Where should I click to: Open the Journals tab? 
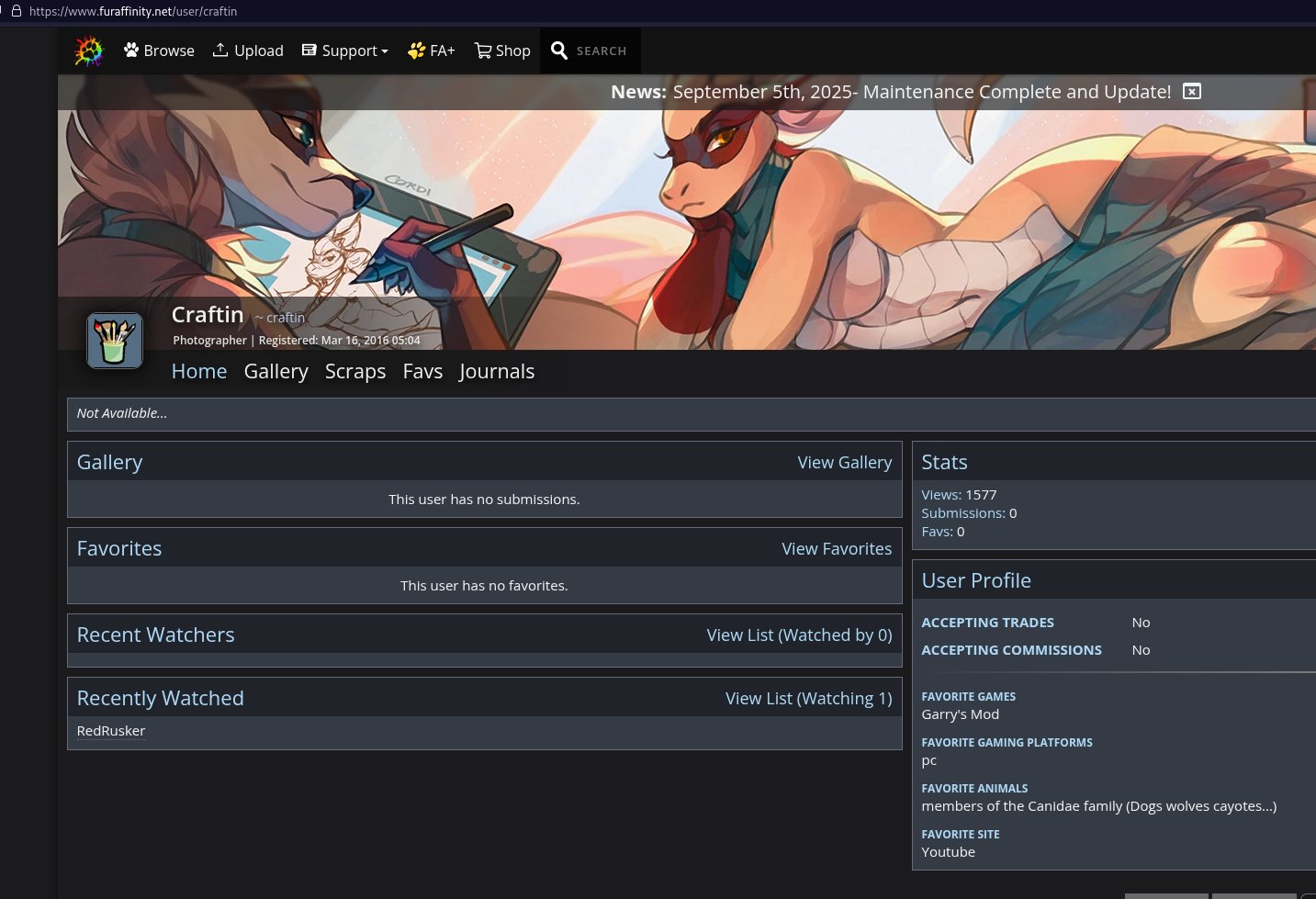click(496, 371)
